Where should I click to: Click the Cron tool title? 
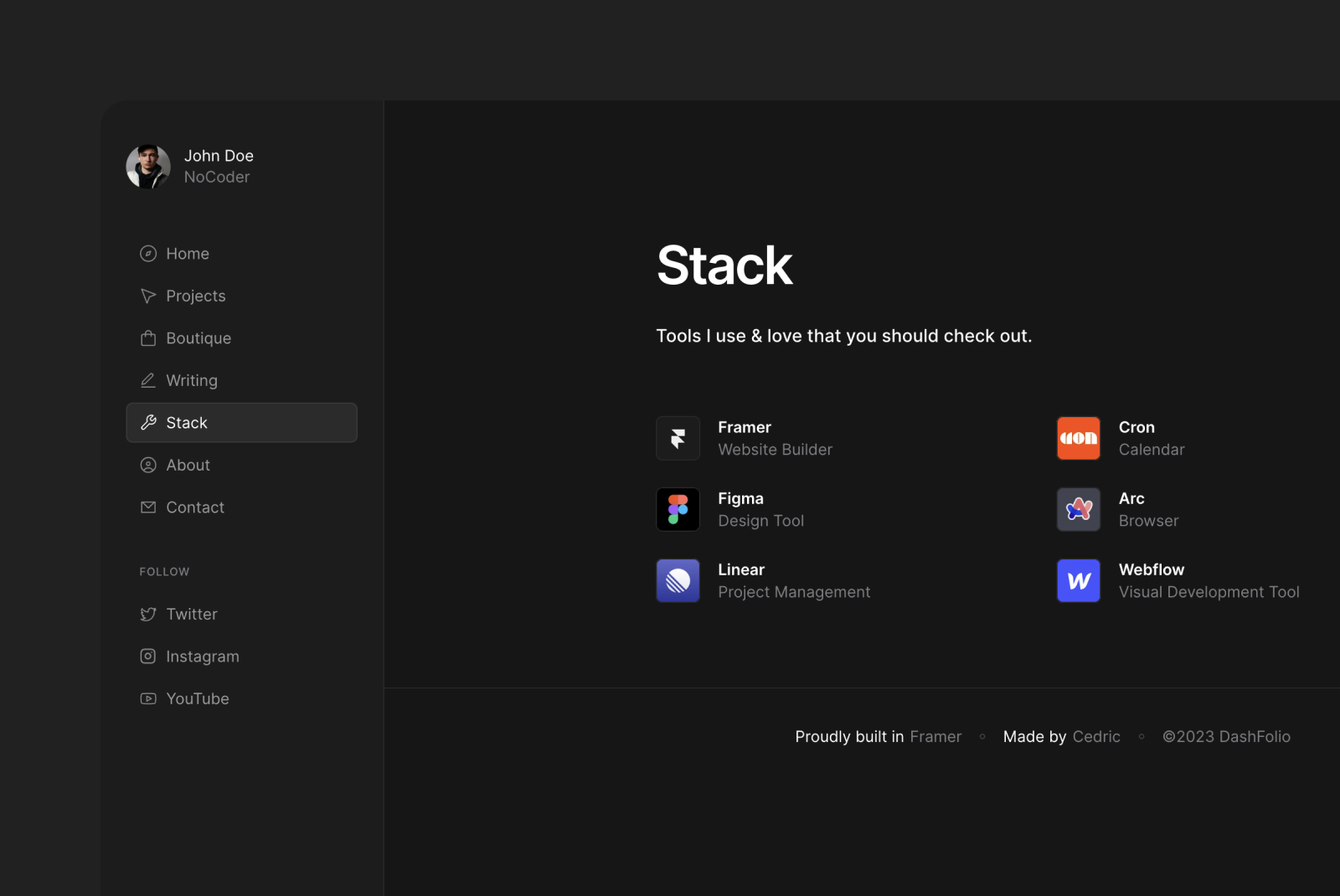pos(1136,427)
